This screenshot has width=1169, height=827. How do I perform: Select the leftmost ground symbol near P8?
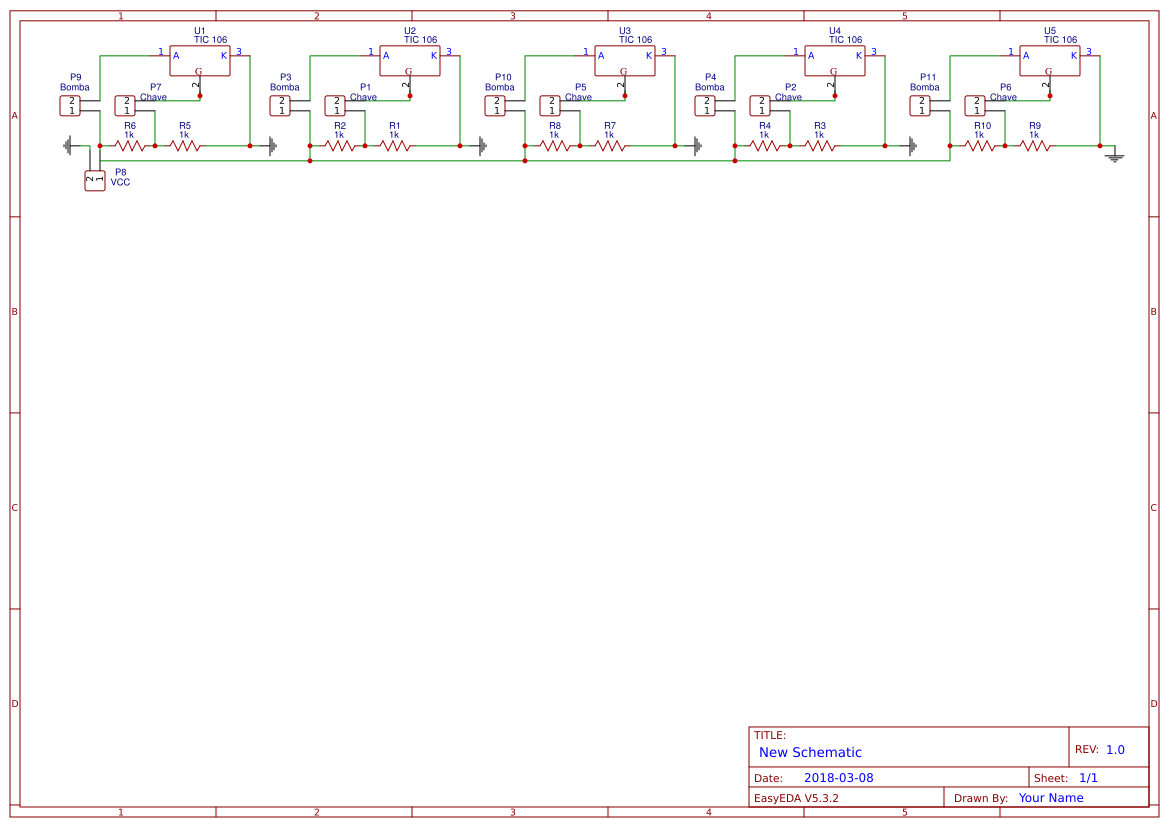[67, 145]
